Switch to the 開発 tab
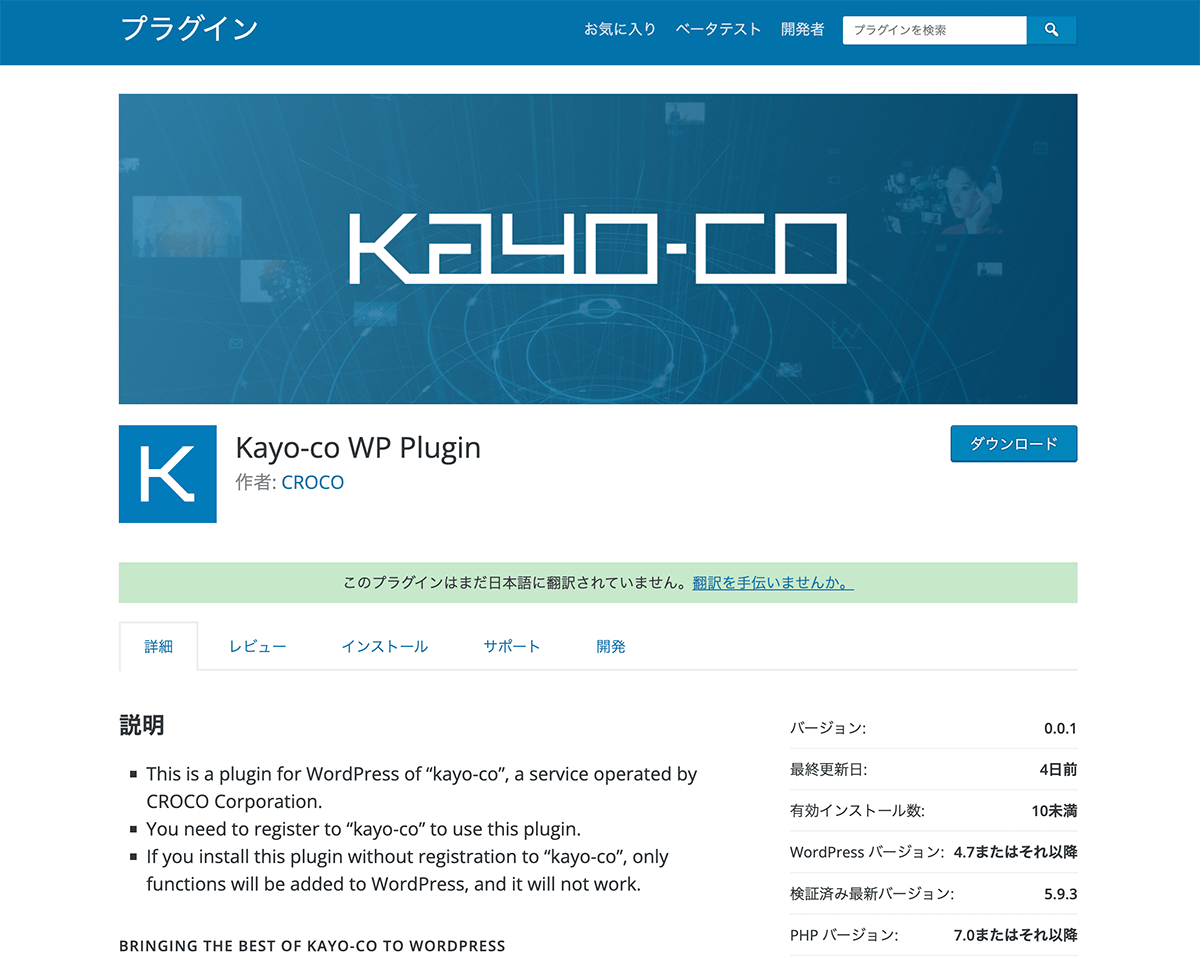 pos(611,646)
